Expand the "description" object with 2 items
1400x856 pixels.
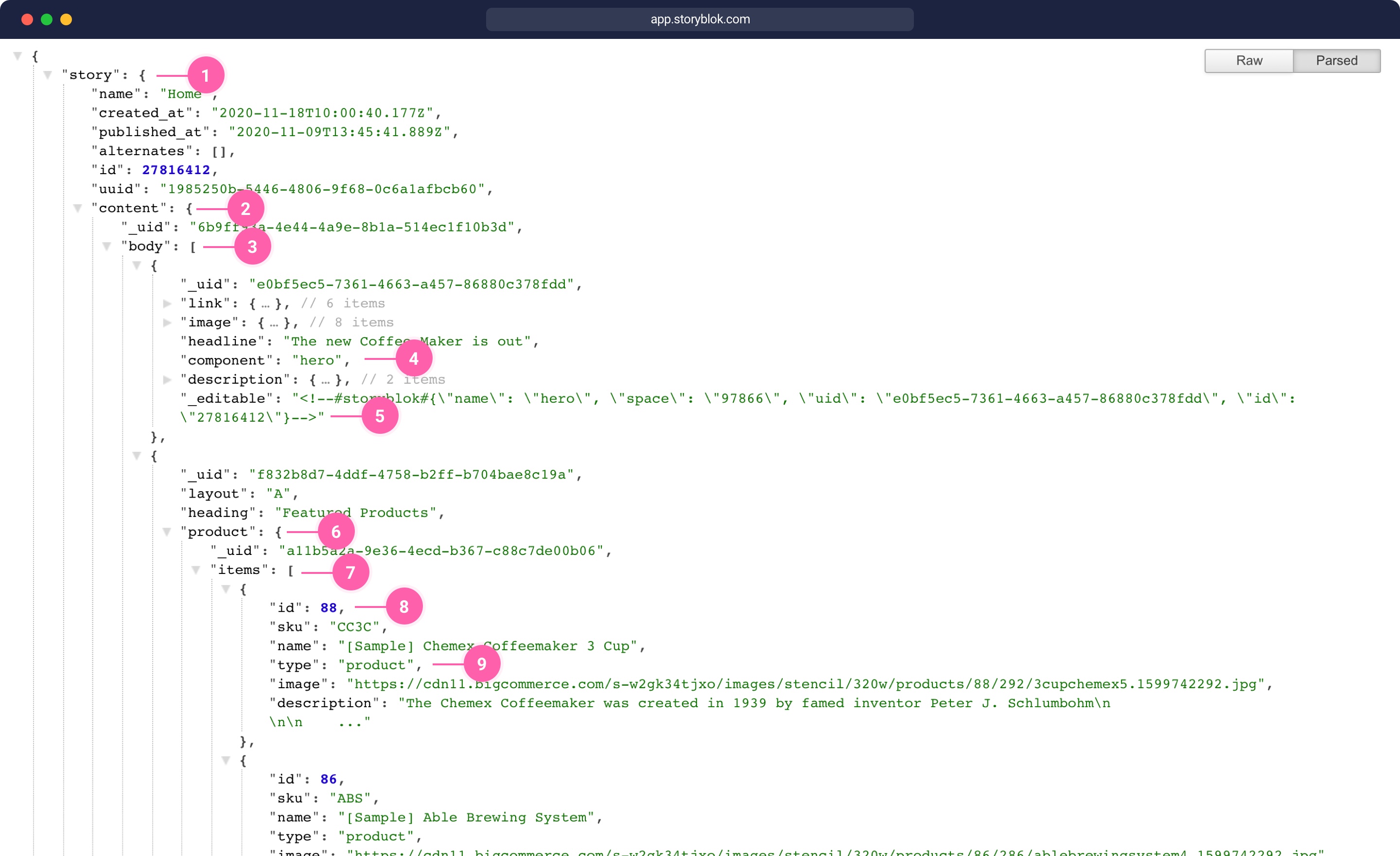click(167, 380)
